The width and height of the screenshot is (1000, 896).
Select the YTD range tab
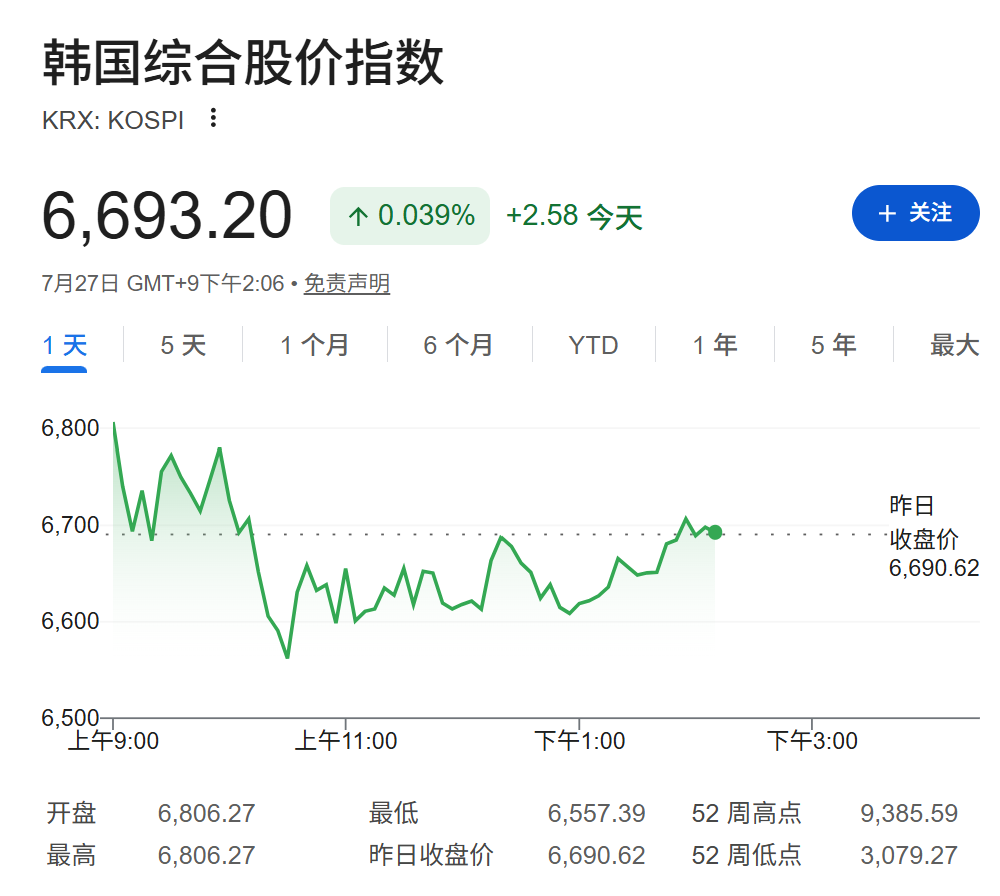click(593, 346)
